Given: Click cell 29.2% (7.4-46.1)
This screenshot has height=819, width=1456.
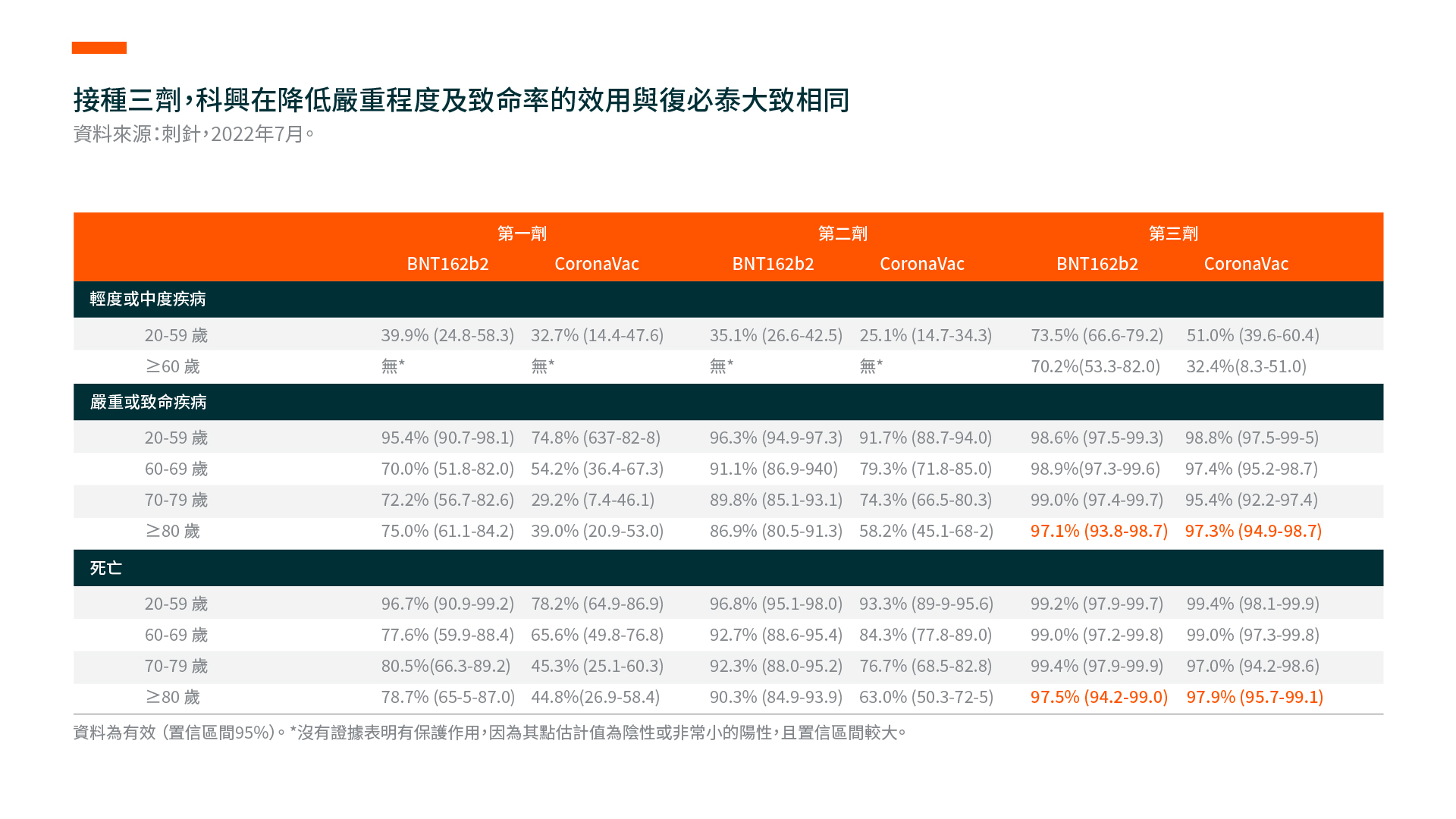Looking at the screenshot, I should (592, 500).
